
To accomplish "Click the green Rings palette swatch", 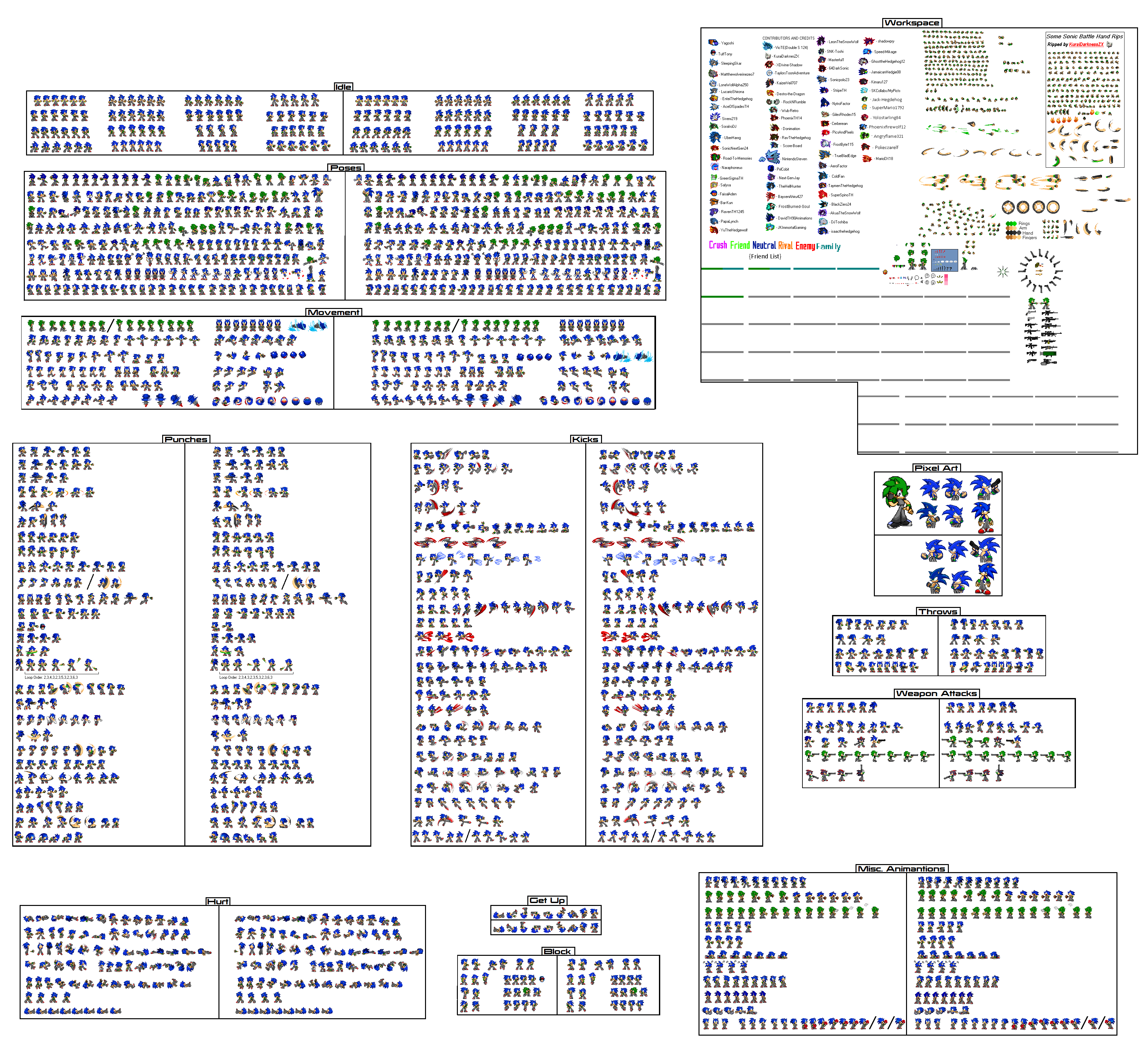I will pyautogui.click(x=1011, y=223).
